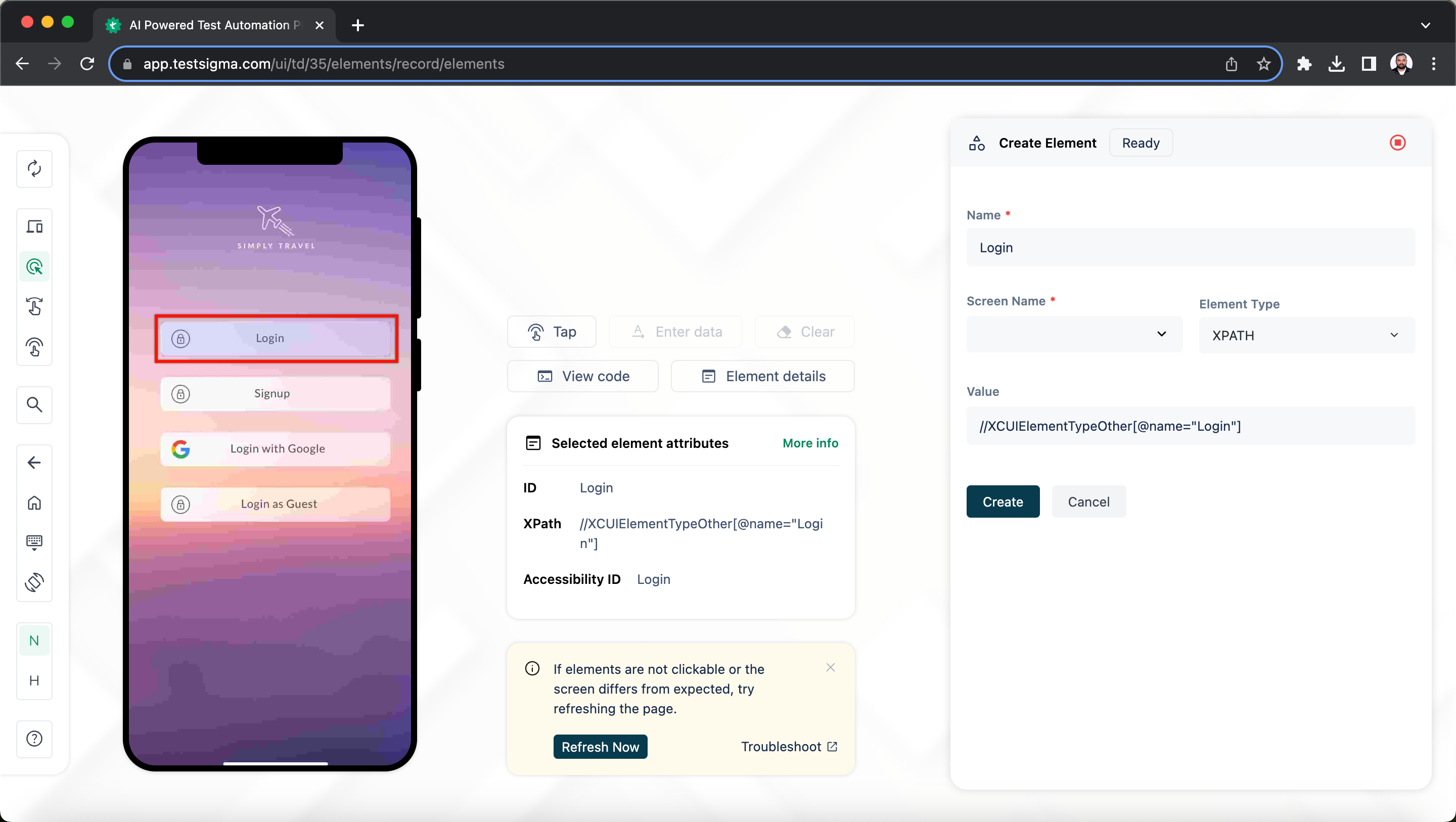Click the keyboard tool sidebar icon
1456x822 pixels.
coord(35,541)
